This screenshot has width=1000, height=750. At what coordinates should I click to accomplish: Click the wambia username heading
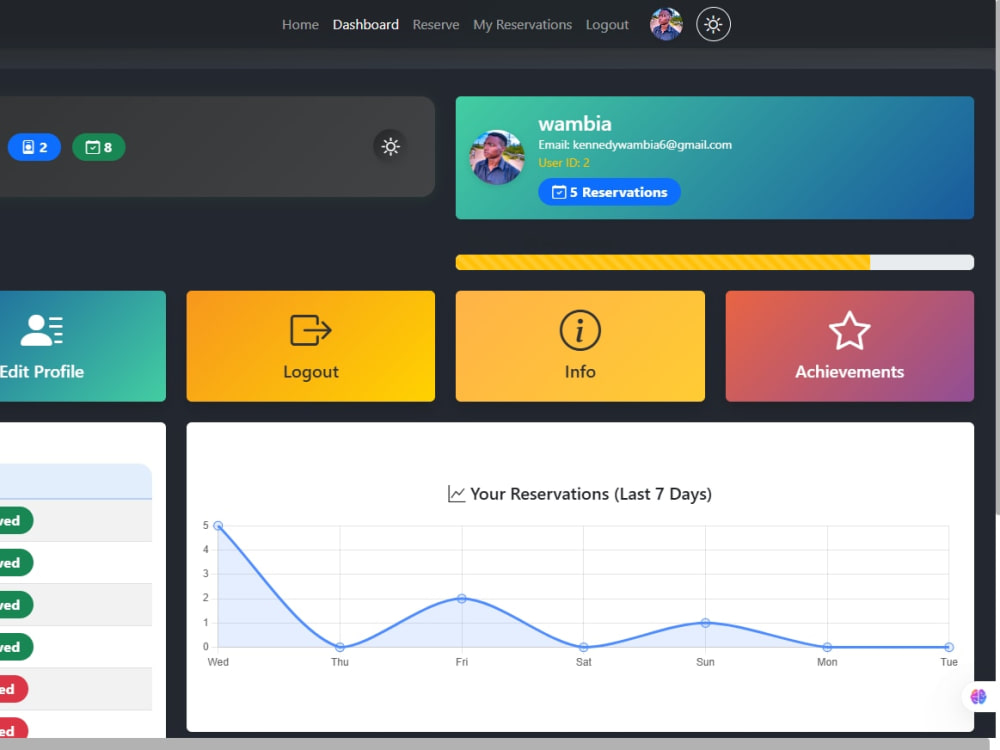coord(575,124)
